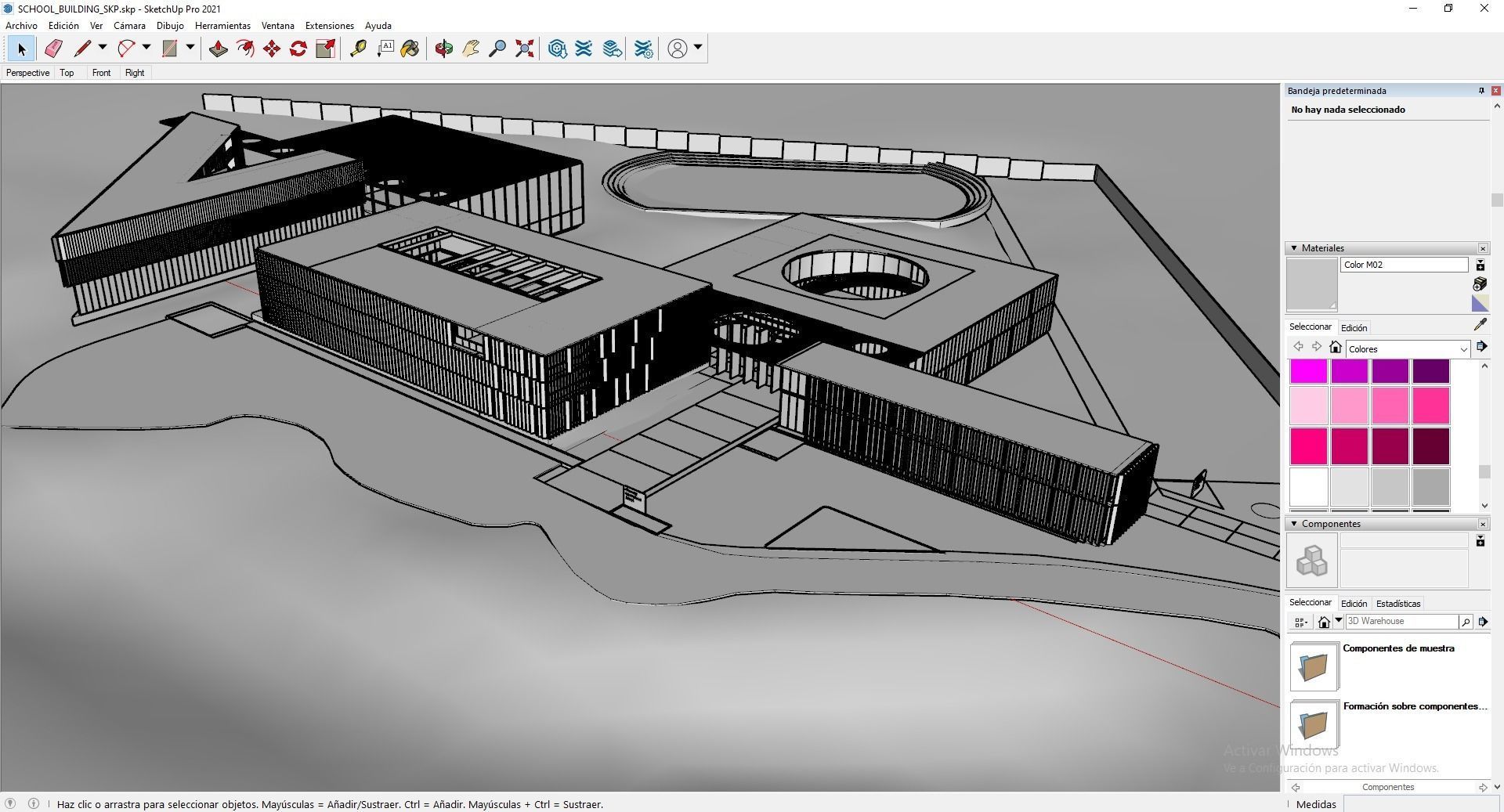Image resolution: width=1504 pixels, height=812 pixels.
Task: Open Extension Warehouse from toolbar
Action: pos(584,49)
